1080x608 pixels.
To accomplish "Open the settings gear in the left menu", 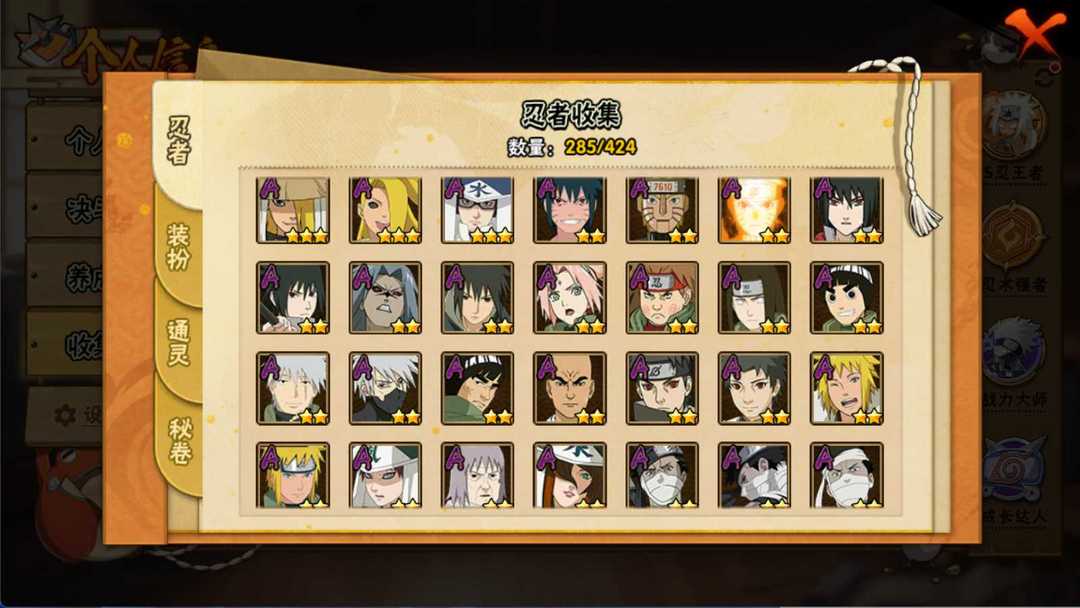I will pyautogui.click(x=65, y=415).
